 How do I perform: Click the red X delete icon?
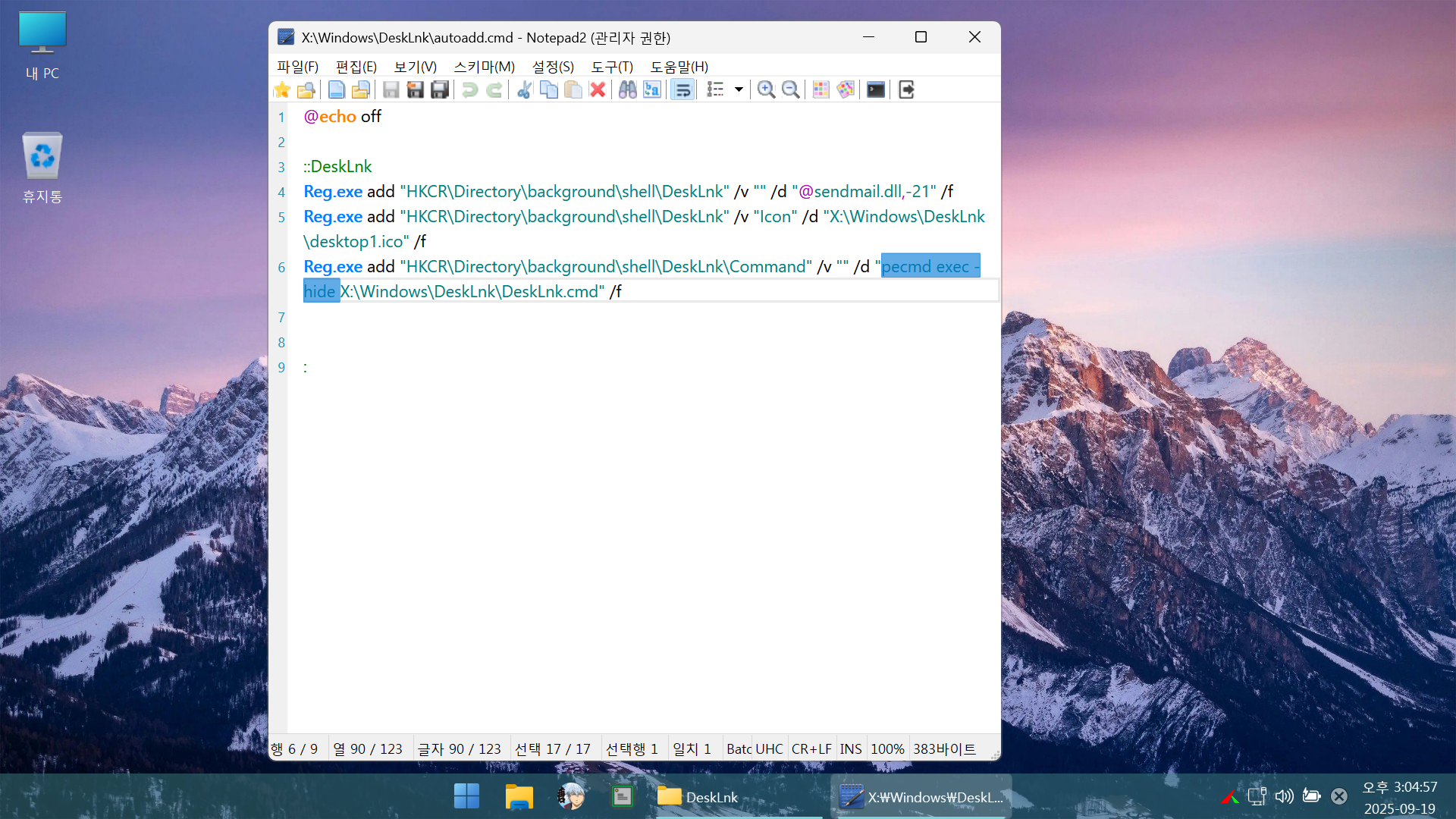coord(598,89)
